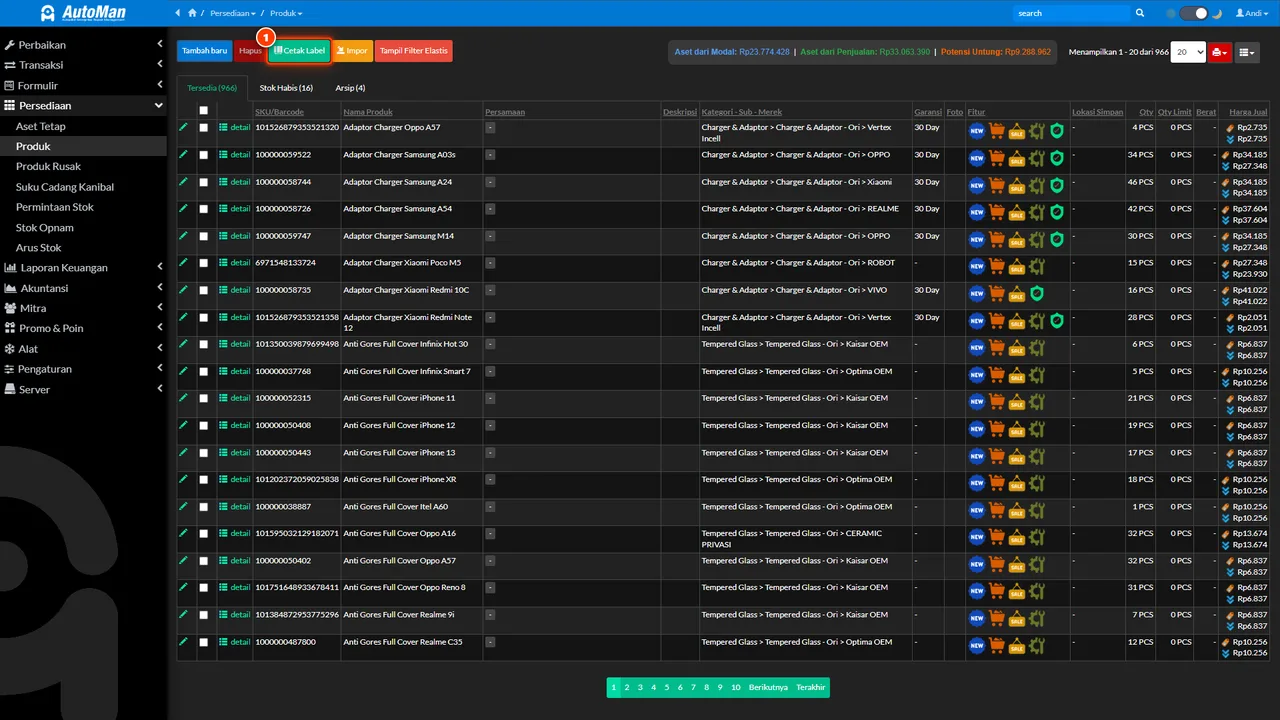Open the Andi user dropdown

[1255, 13]
